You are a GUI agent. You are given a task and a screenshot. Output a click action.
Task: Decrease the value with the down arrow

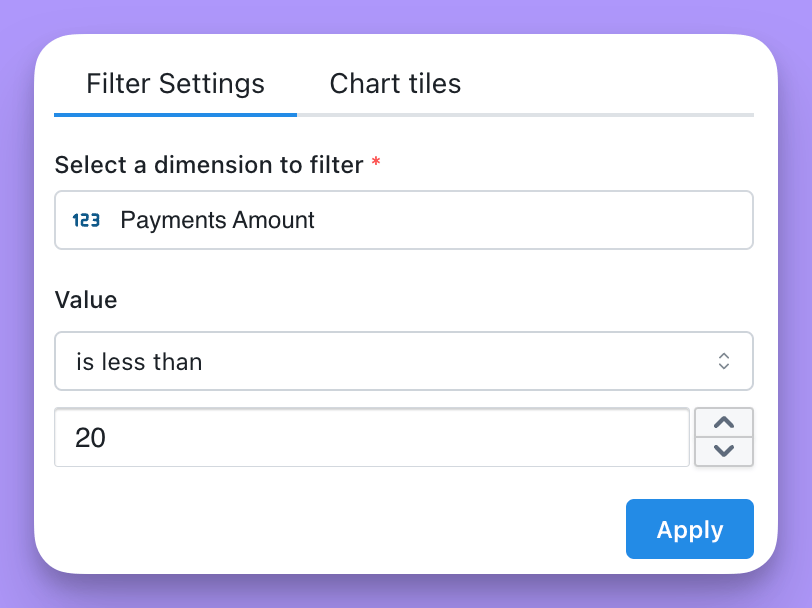(x=723, y=451)
